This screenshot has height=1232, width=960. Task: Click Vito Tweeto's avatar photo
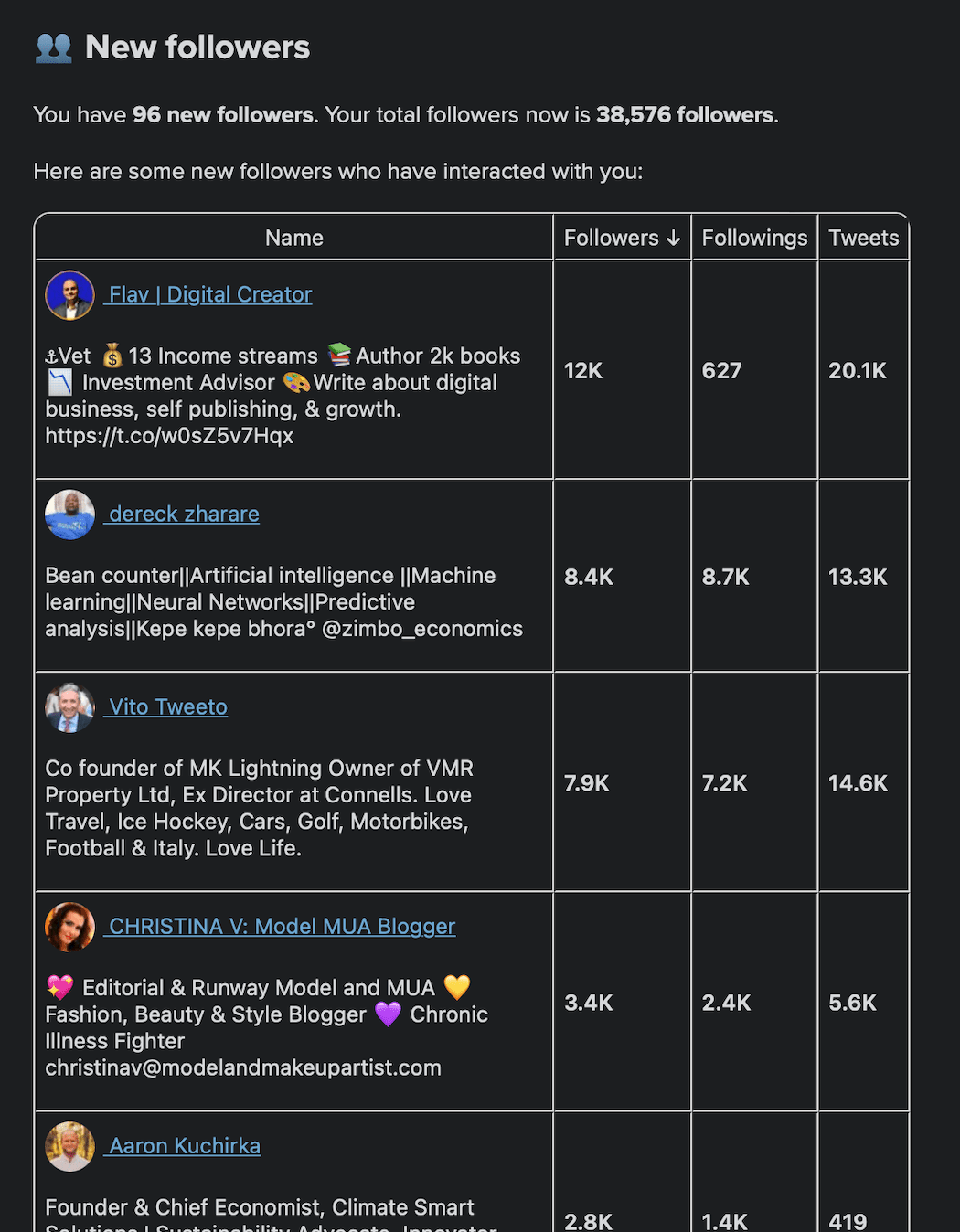pos(69,707)
